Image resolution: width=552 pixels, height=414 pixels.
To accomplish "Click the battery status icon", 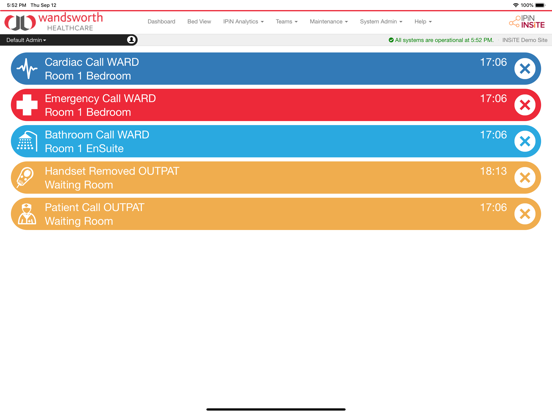I will click(540, 5).
